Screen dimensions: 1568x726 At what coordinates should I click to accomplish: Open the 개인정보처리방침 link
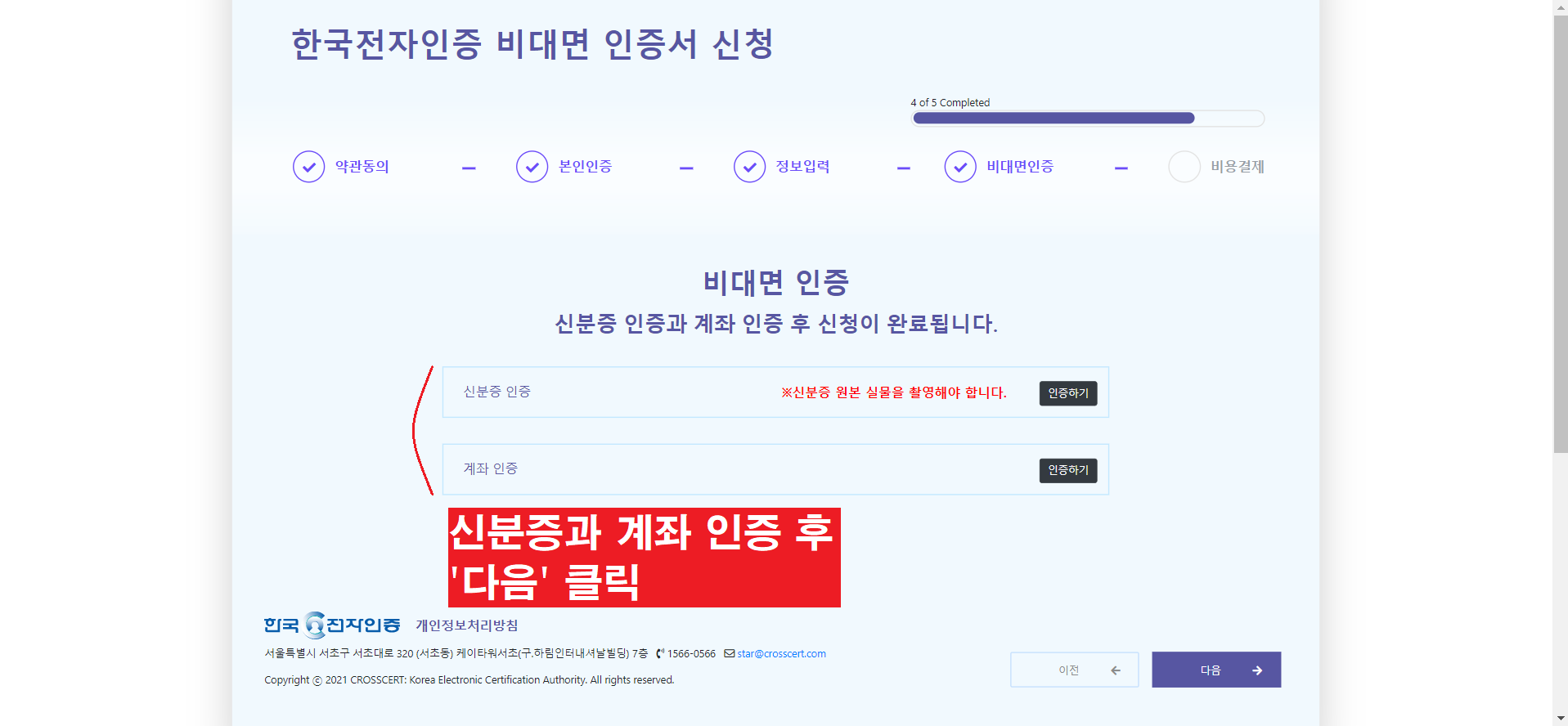(x=467, y=625)
